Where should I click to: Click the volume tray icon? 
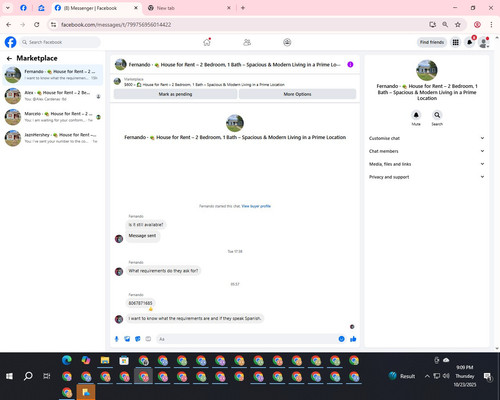tap(446, 376)
